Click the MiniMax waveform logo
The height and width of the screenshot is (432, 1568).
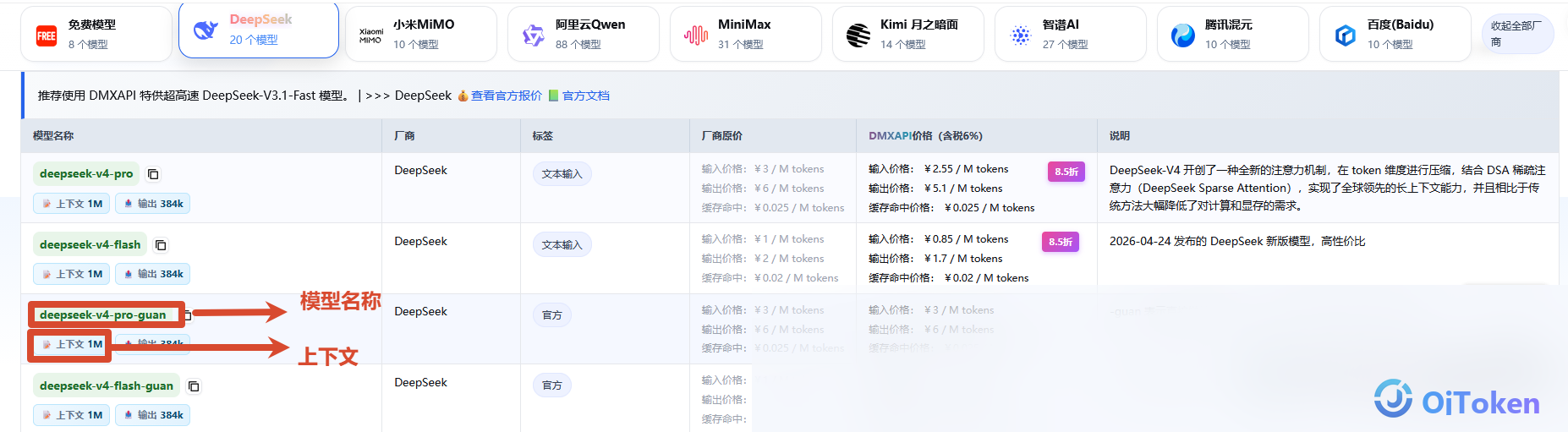696,35
